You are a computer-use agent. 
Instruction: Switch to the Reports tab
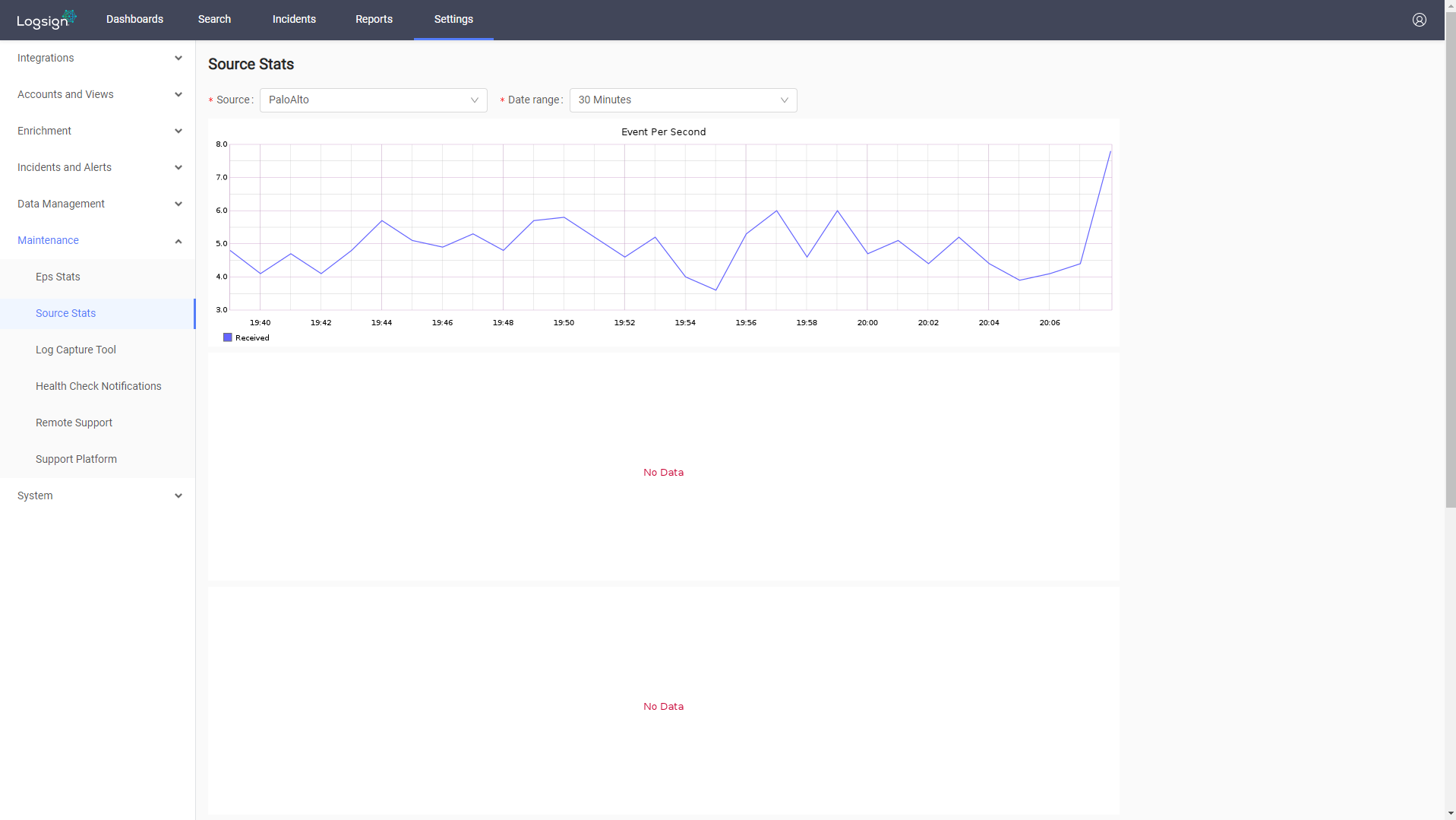point(374,19)
